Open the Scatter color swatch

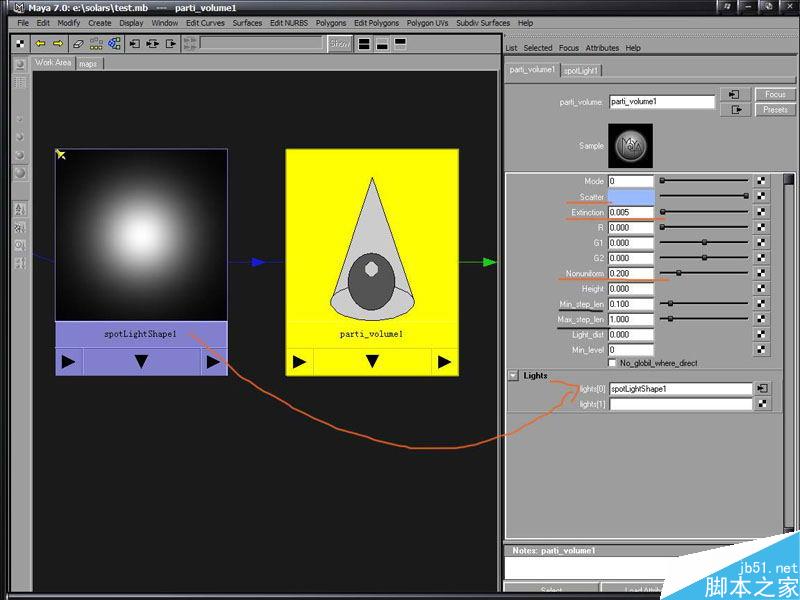(x=631, y=196)
